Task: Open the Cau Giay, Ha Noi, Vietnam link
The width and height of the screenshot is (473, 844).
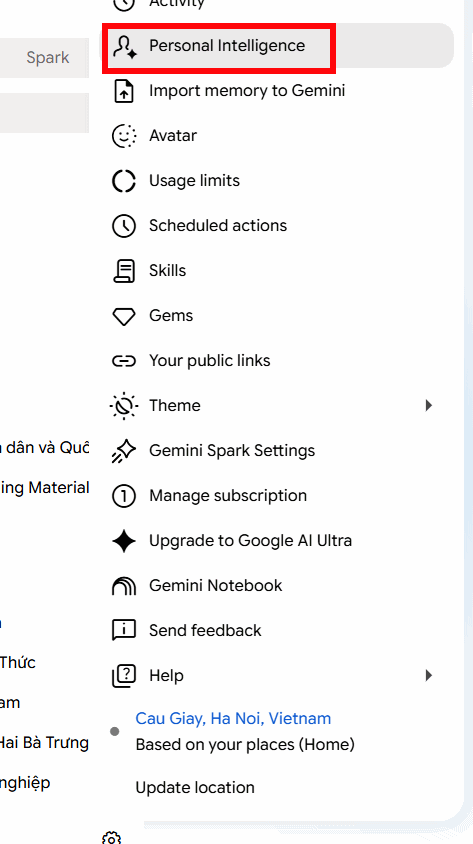Action: click(x=233, y=719)
